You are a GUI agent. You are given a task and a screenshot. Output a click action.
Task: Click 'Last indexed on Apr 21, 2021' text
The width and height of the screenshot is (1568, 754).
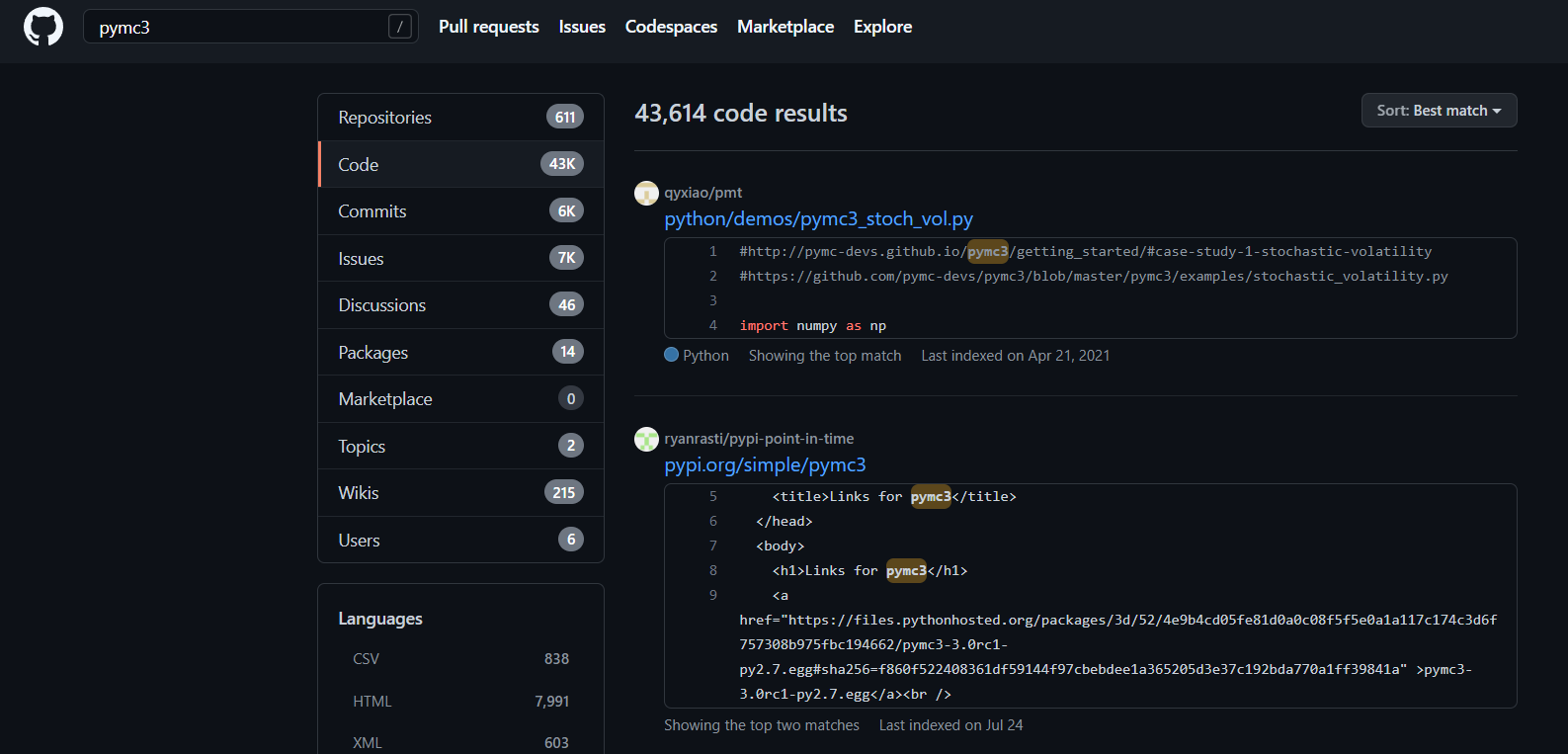[x=1016, y=356]
